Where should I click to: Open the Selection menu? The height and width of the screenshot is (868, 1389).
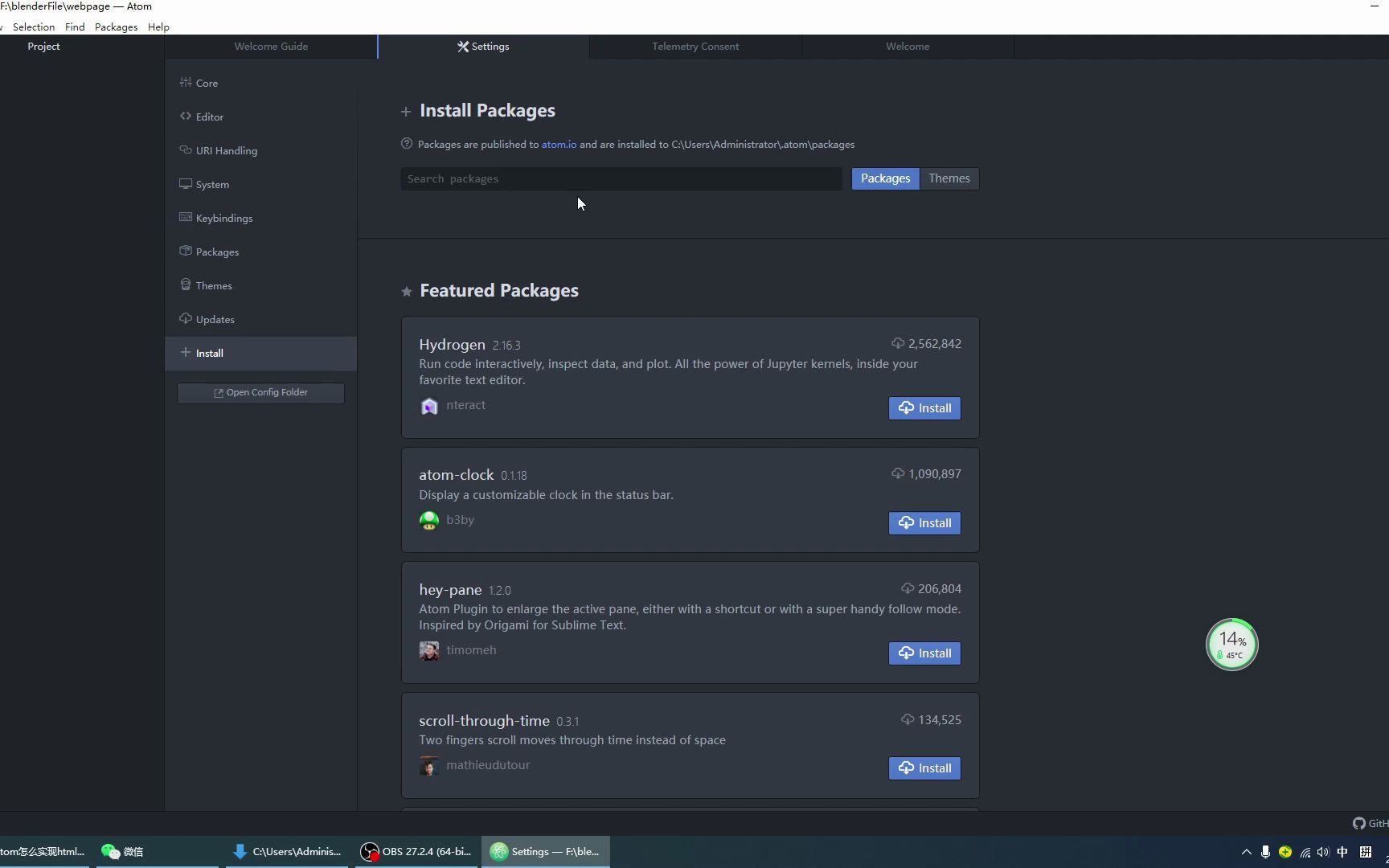pos(34,27)
